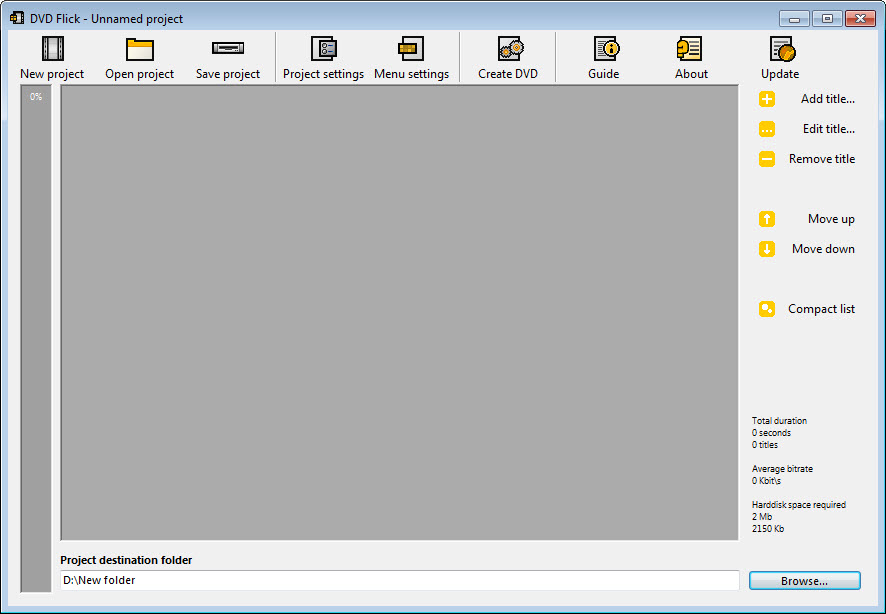
Task: Click the "Harddisk space required" text
Action: click(798, 505)
